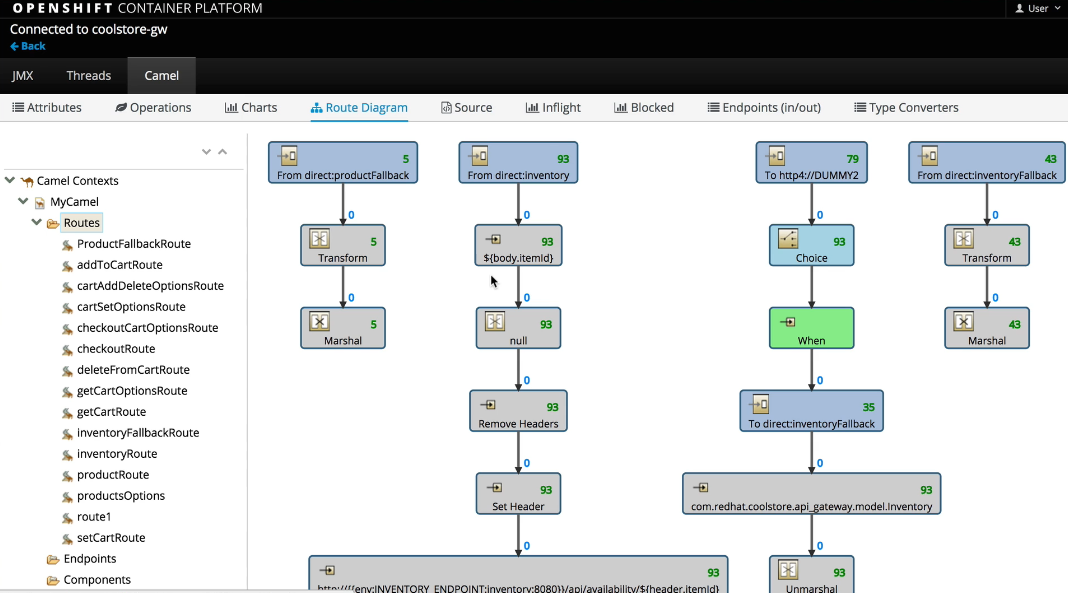Image resolution: width=1068 pixels, height=593 pixels.
Task: Click the green When node icon
Action: [788, 322]
